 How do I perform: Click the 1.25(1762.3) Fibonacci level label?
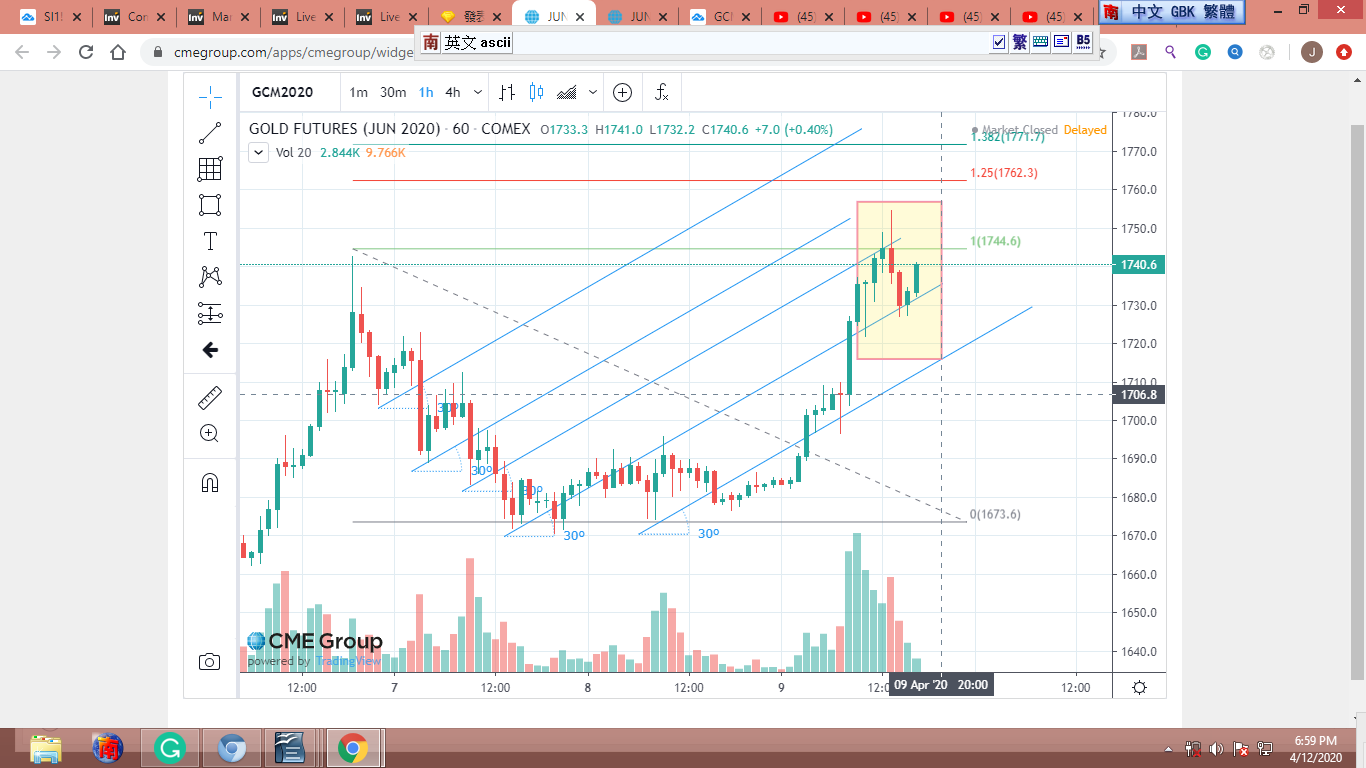(1004, 173)
